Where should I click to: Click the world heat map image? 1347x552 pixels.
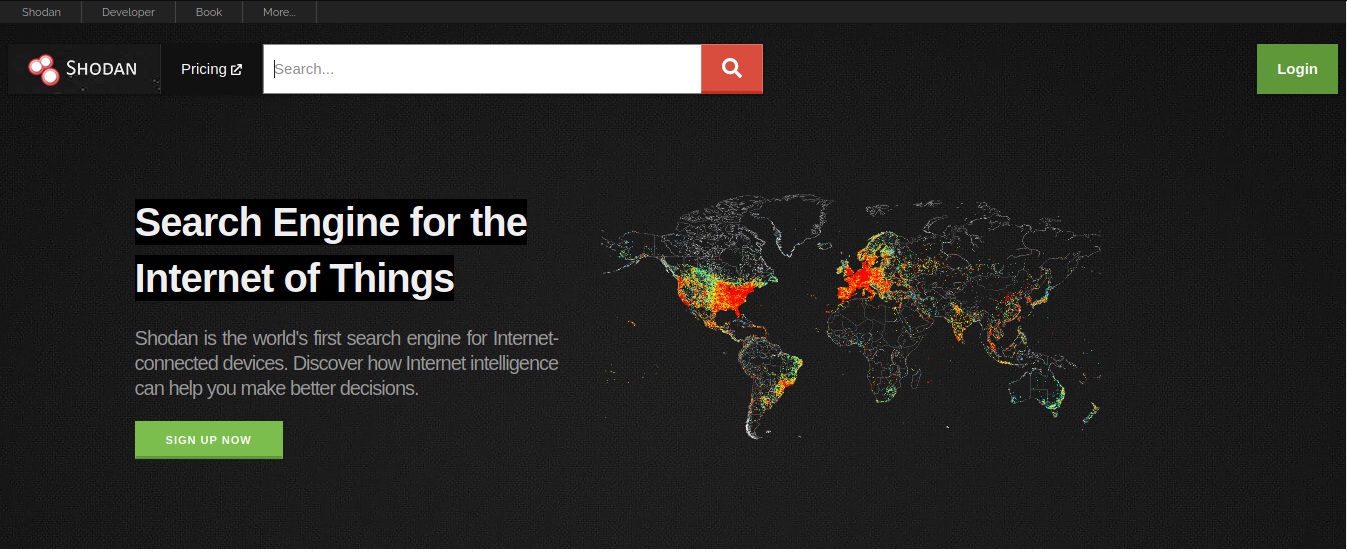851,315
